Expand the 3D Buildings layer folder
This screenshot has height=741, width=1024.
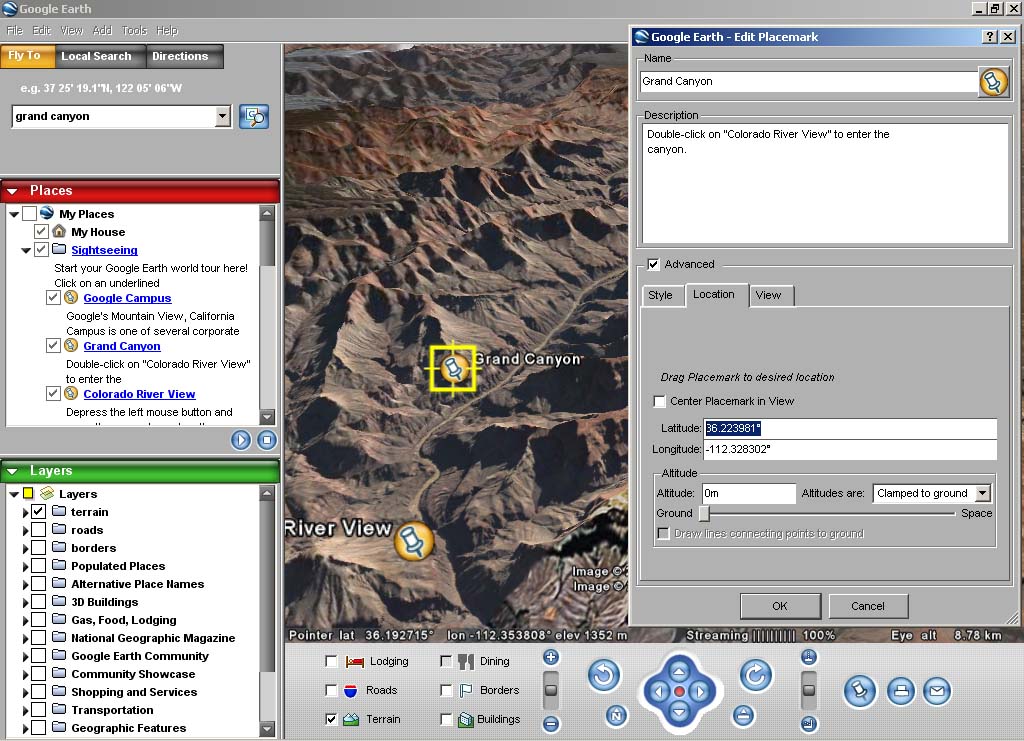click(x=25, y=602)
